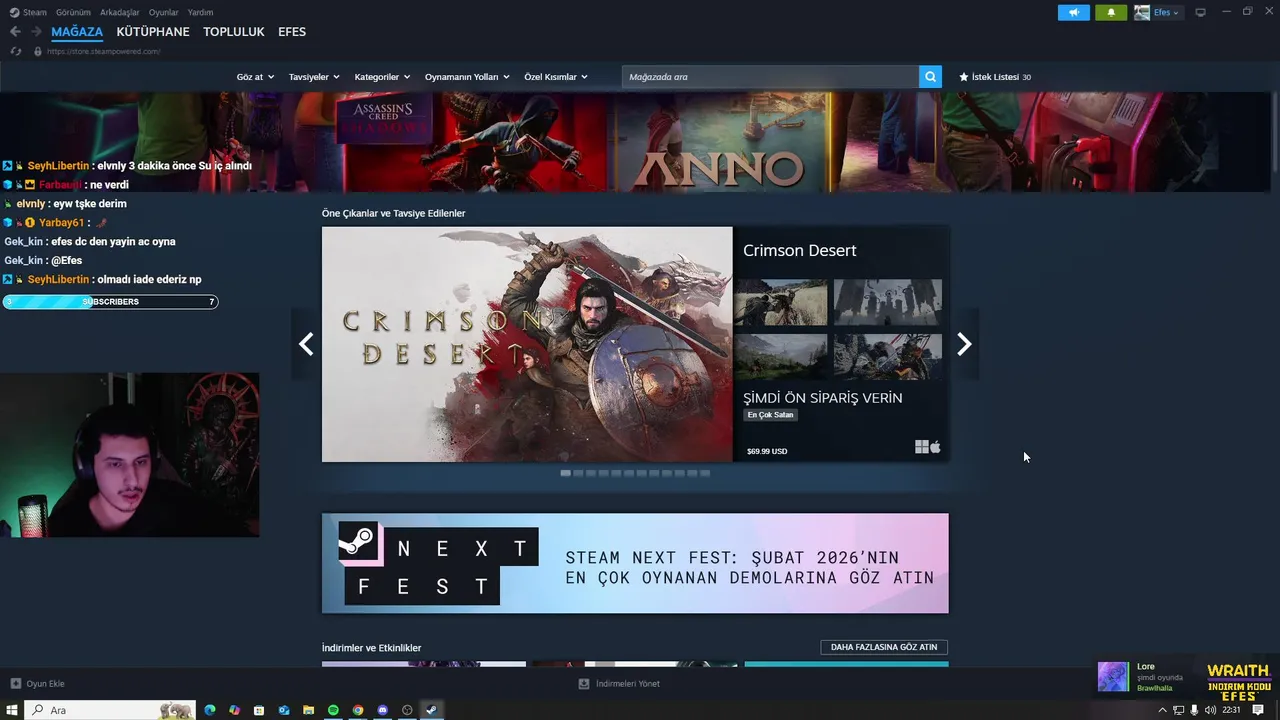Image resolution: width=1280 pixels, height=720 pixels.
Task: View second Crimson Desert screenshot thumbnail
Action: 888,302
